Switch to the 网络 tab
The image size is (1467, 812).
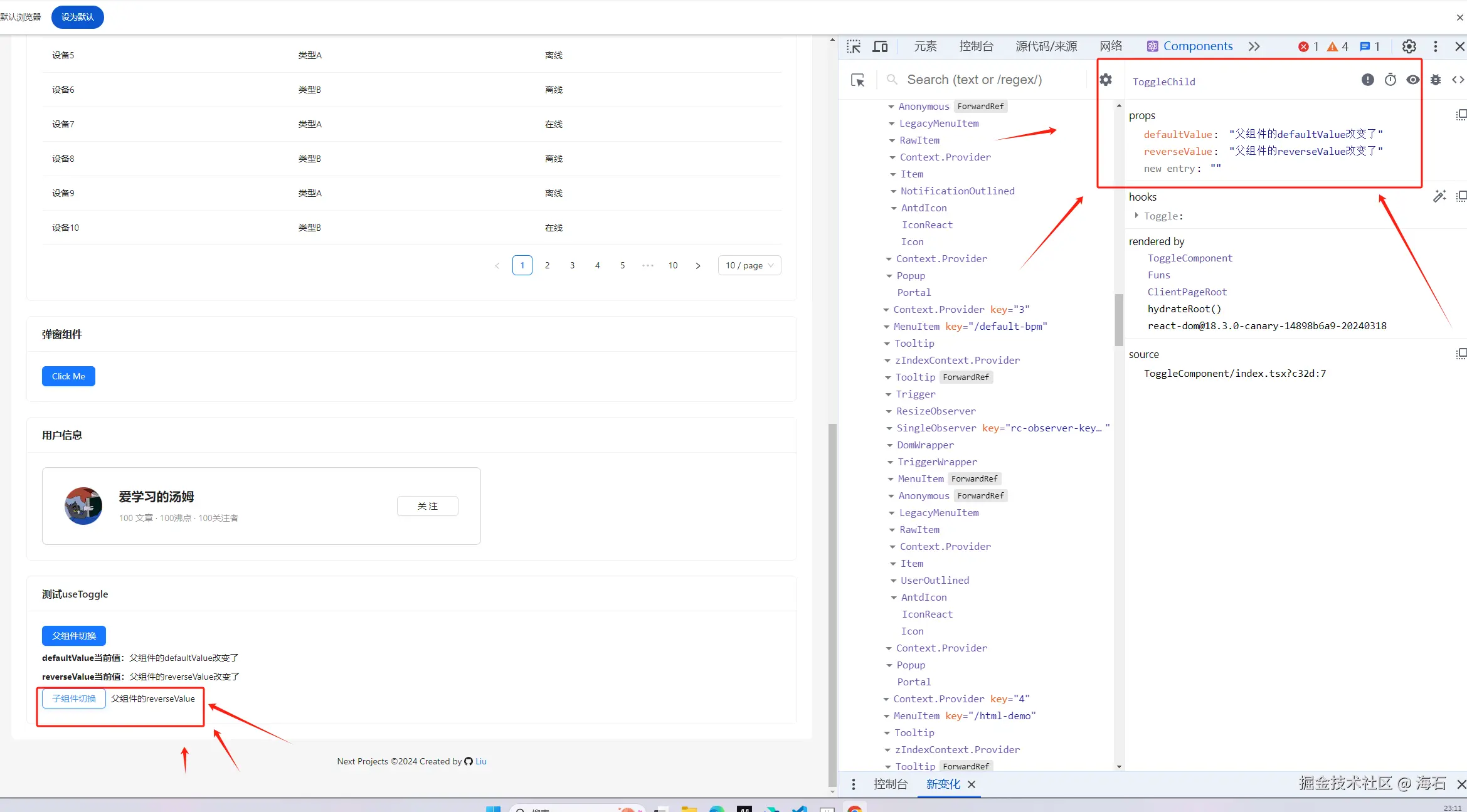[1111, 46]
